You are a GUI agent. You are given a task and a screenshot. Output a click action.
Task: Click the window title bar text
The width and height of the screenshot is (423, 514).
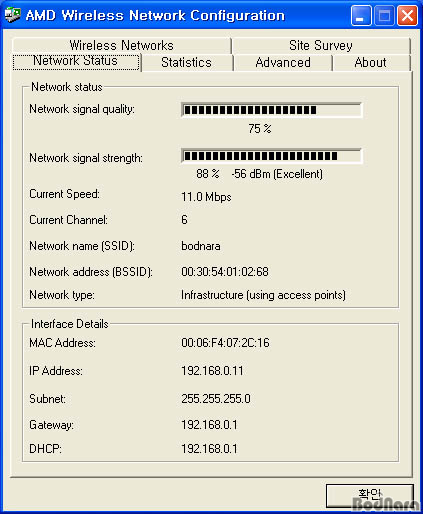click(155, 15)
